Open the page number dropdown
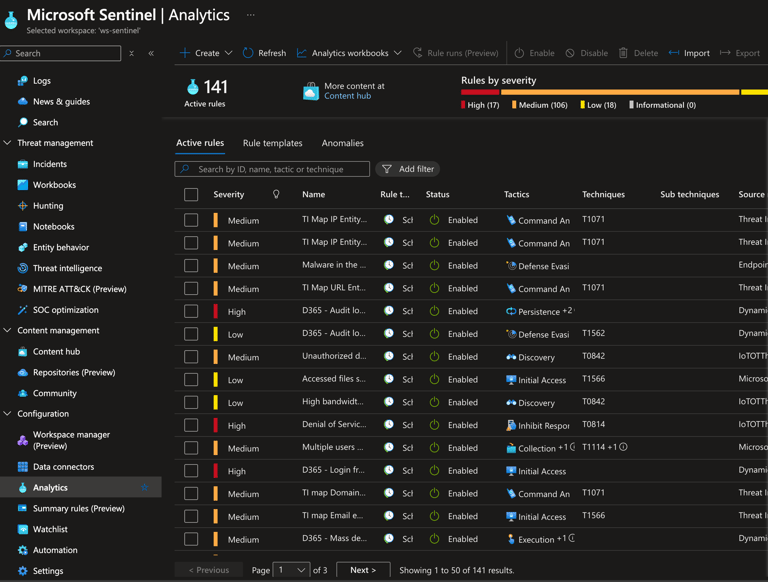Screen dimensions: 768x582 [x=291, y=570]
